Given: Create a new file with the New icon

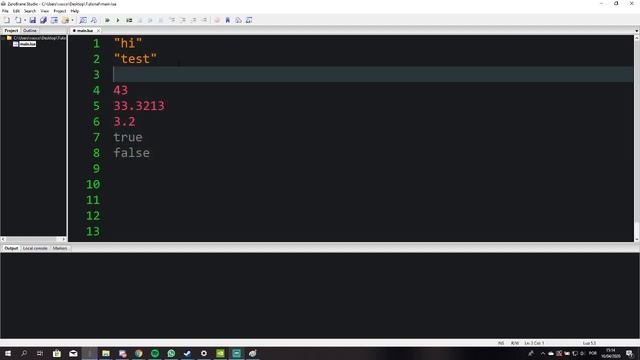Looking at the screenshot, I should (7, 20).
